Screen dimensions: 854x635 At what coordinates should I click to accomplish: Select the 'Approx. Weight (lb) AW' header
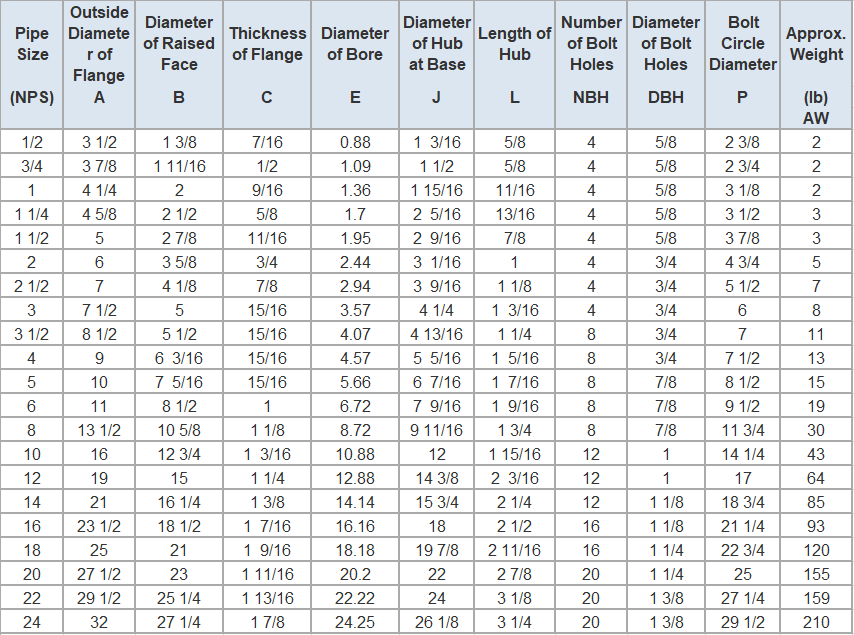(x=816, y=65)
